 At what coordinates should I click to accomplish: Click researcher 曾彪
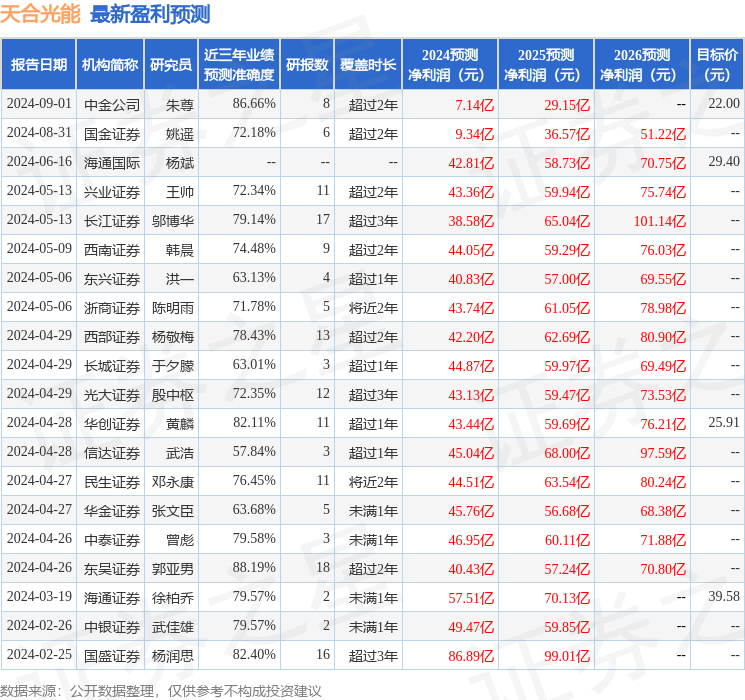coord(180,539)
